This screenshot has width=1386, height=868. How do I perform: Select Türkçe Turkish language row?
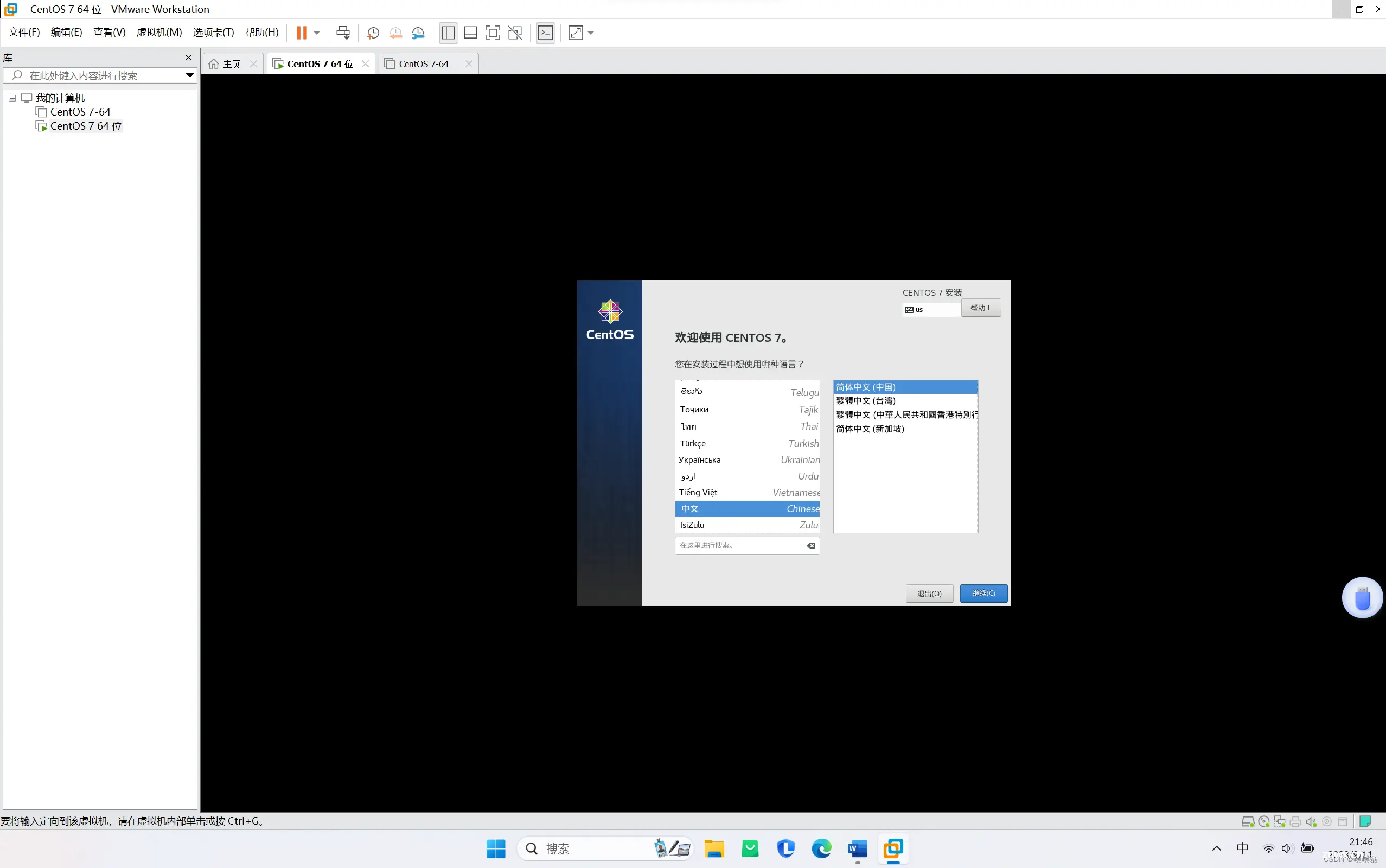(747, 443)
